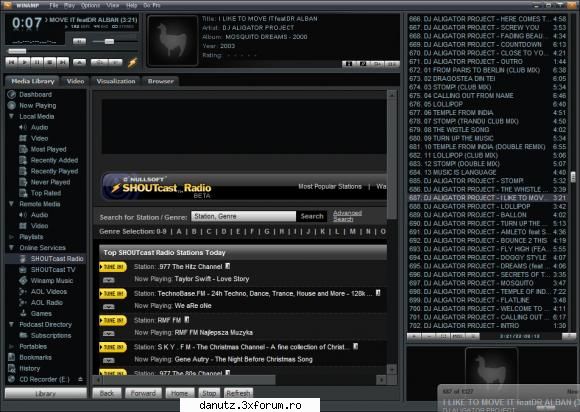
Task: Tune in to .977 The Hitz Channel
Action: pyautogui.click(x=113, y=267)
